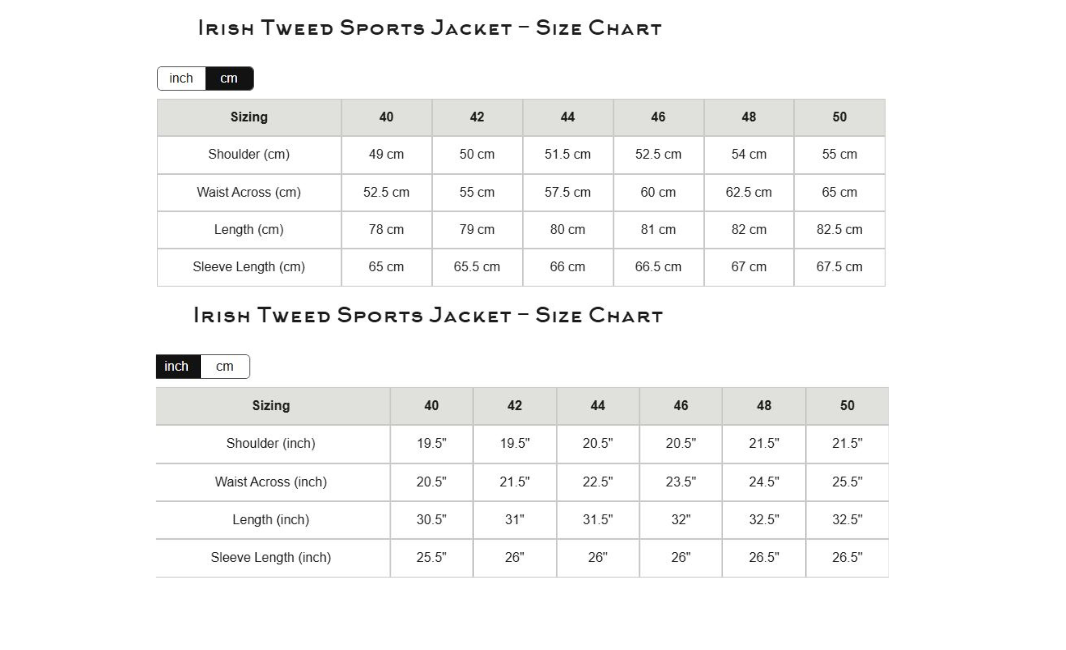This screenshot has height=650, width=1066.
Task: Select the Length (inch) row label
Action: pos(271,520)
